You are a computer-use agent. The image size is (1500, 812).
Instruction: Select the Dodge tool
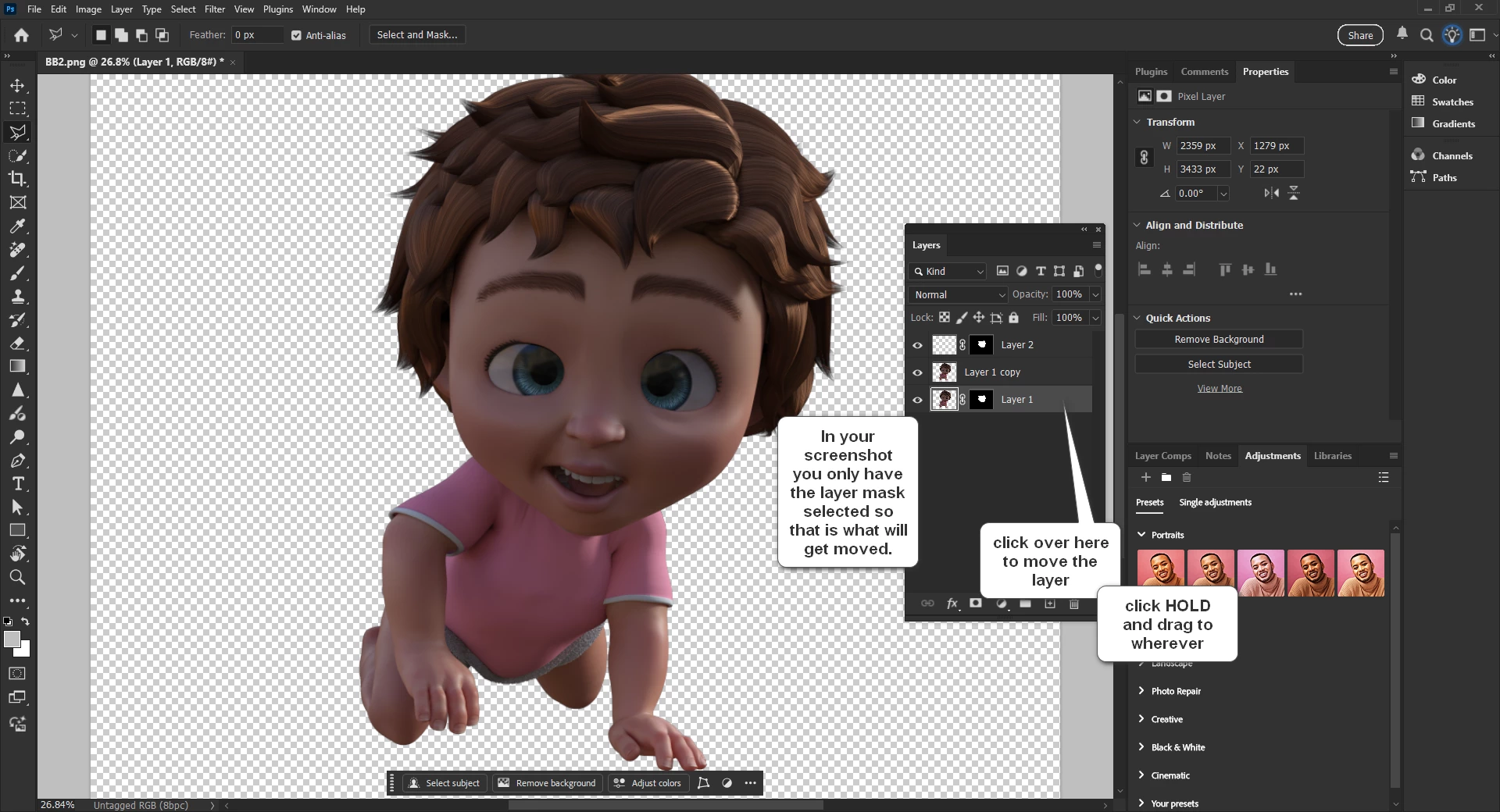[x=17, y=436]
